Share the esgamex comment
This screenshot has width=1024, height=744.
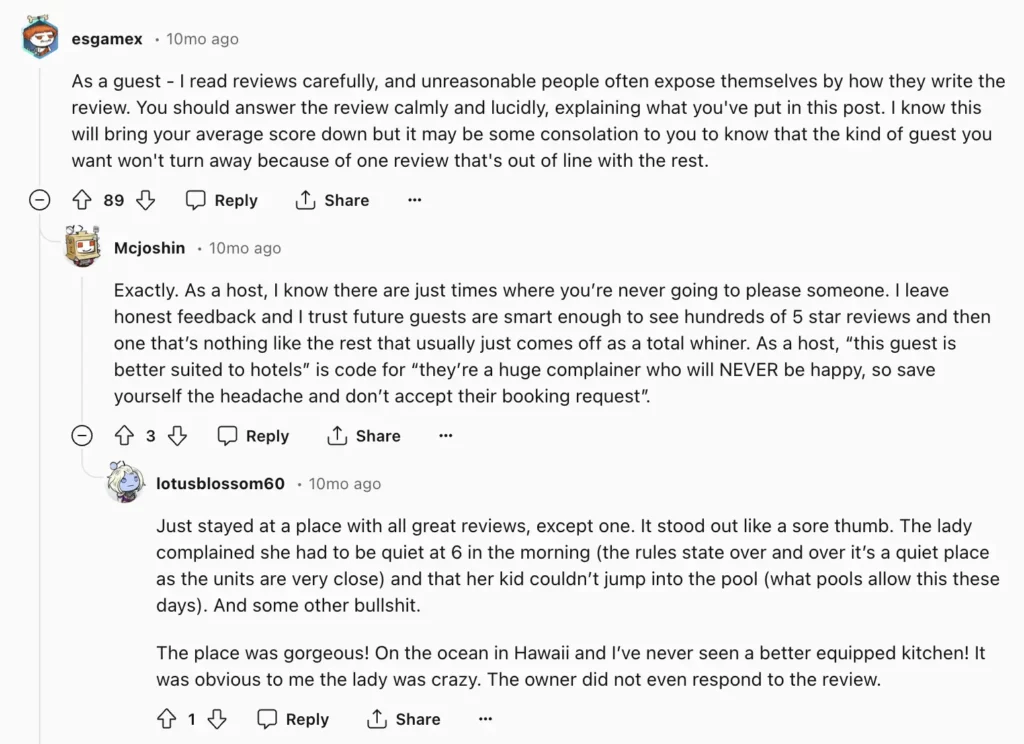point(333,200)
